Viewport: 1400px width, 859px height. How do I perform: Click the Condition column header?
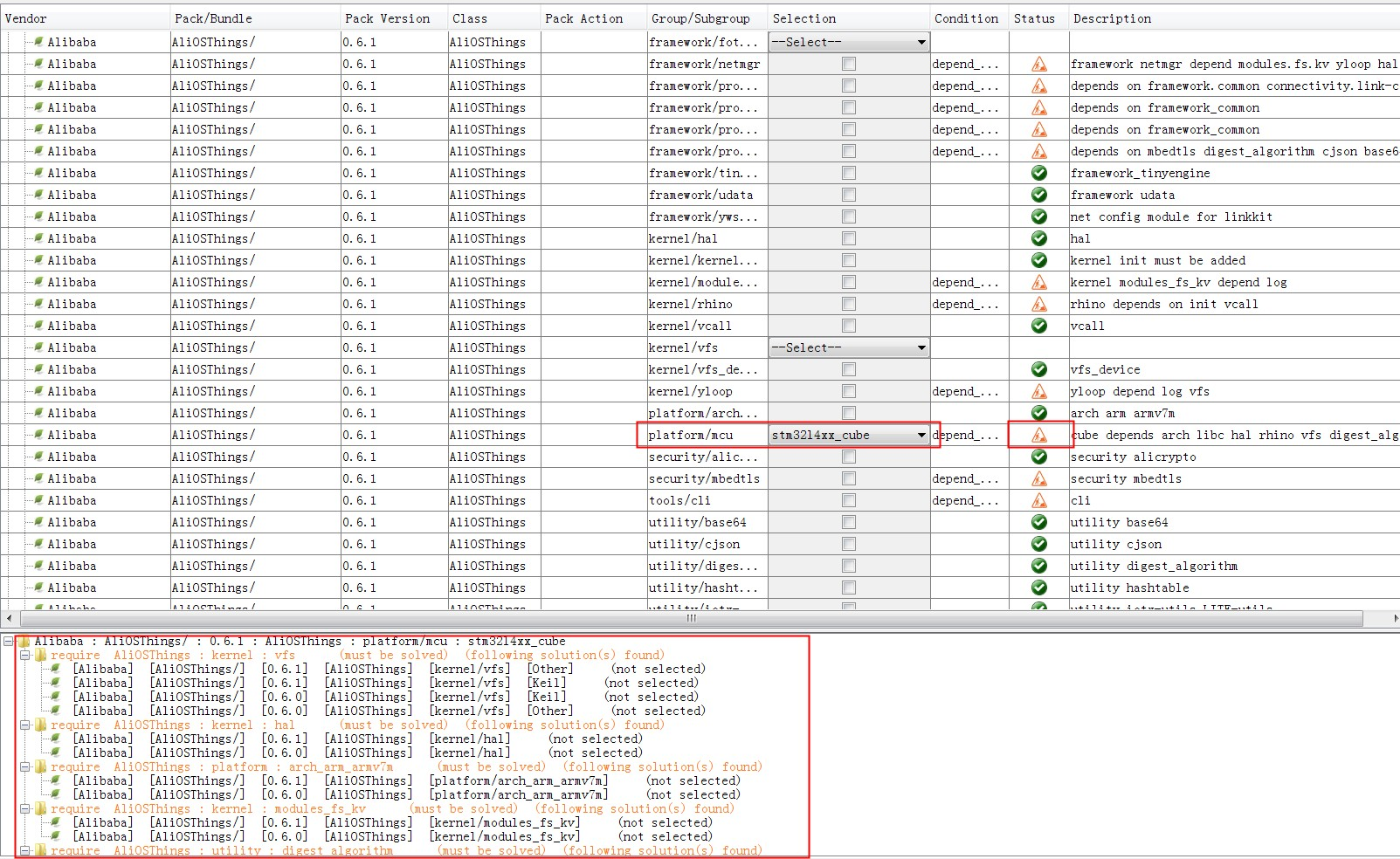969,18
